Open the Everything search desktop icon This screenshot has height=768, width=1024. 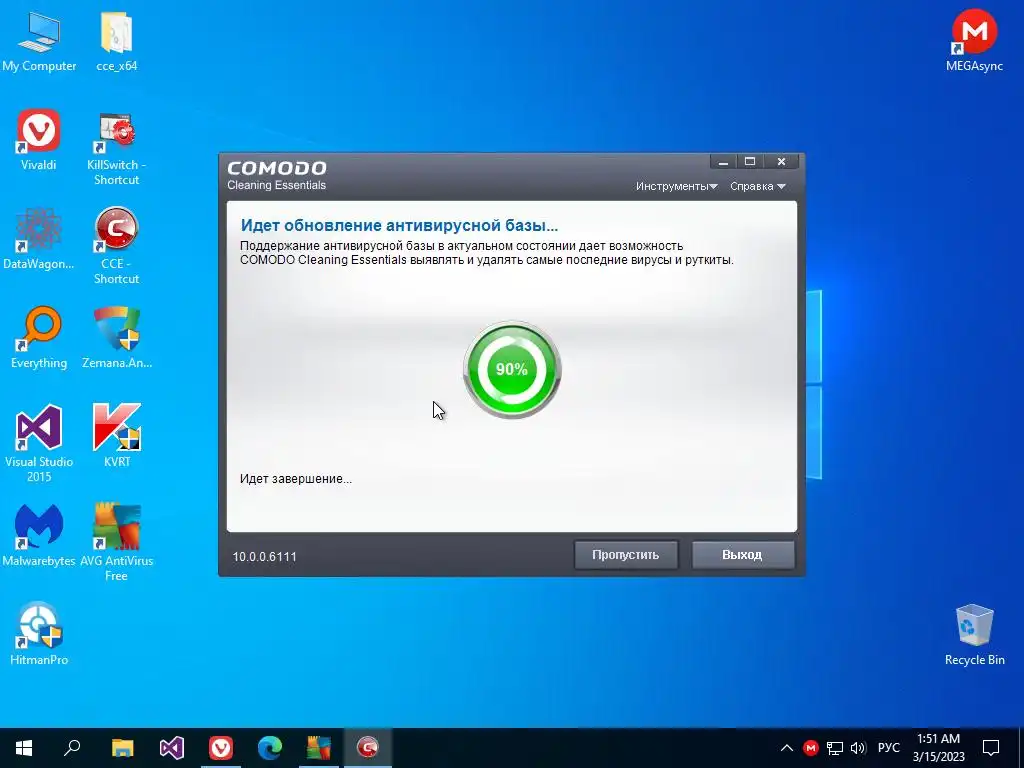pyautogui.click(x=39, y=338)
